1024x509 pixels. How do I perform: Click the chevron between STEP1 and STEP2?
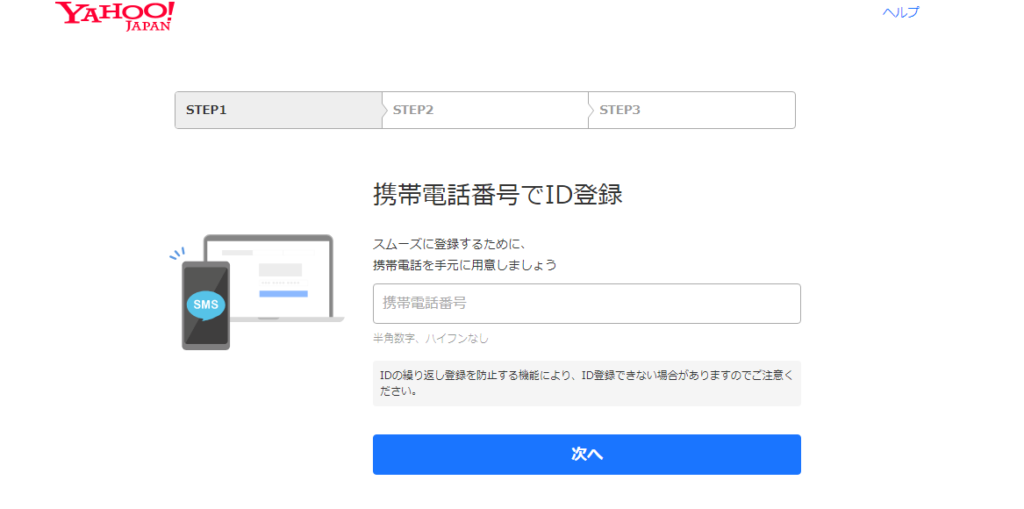383,110
